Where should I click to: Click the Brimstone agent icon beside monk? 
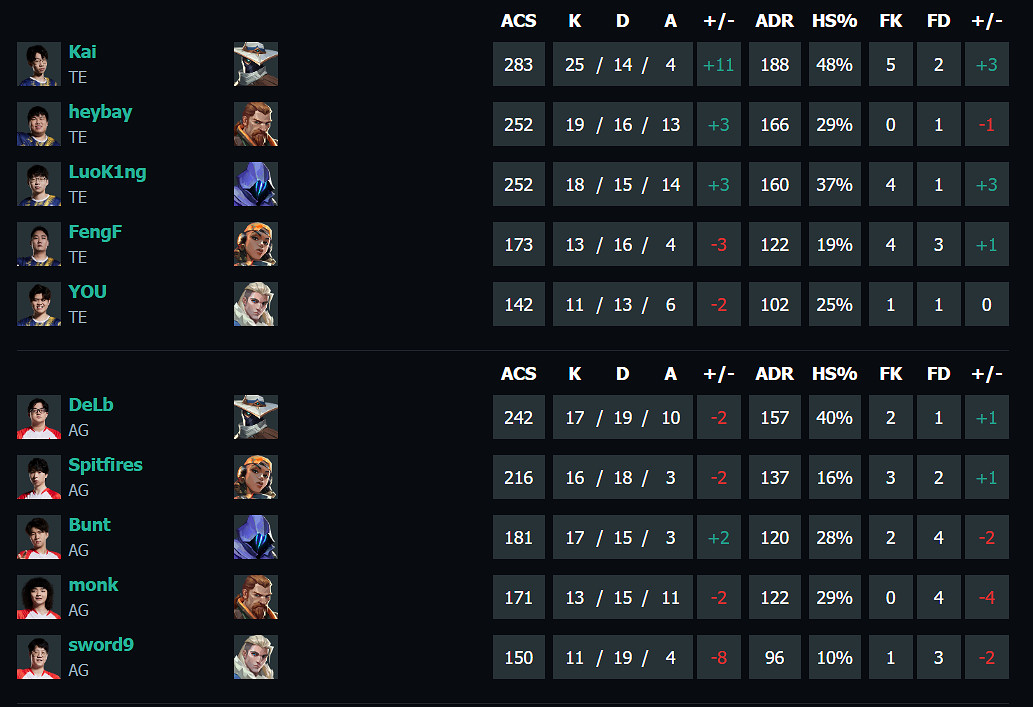click(x=256, y=597)
